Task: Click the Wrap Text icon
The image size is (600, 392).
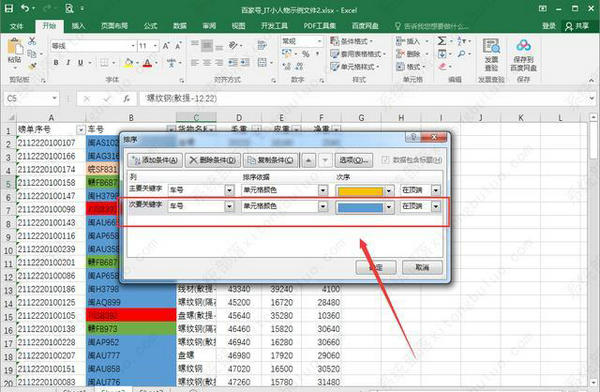Action: point(262,45)
